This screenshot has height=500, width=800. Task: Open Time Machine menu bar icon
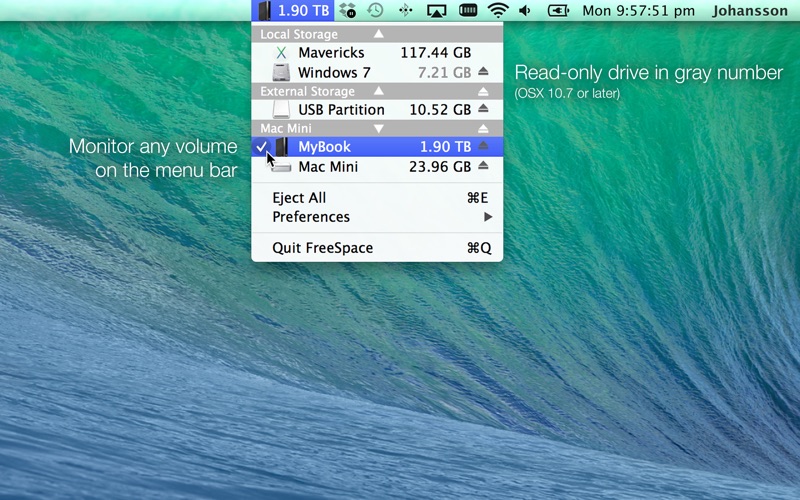[x=376, y=10]
